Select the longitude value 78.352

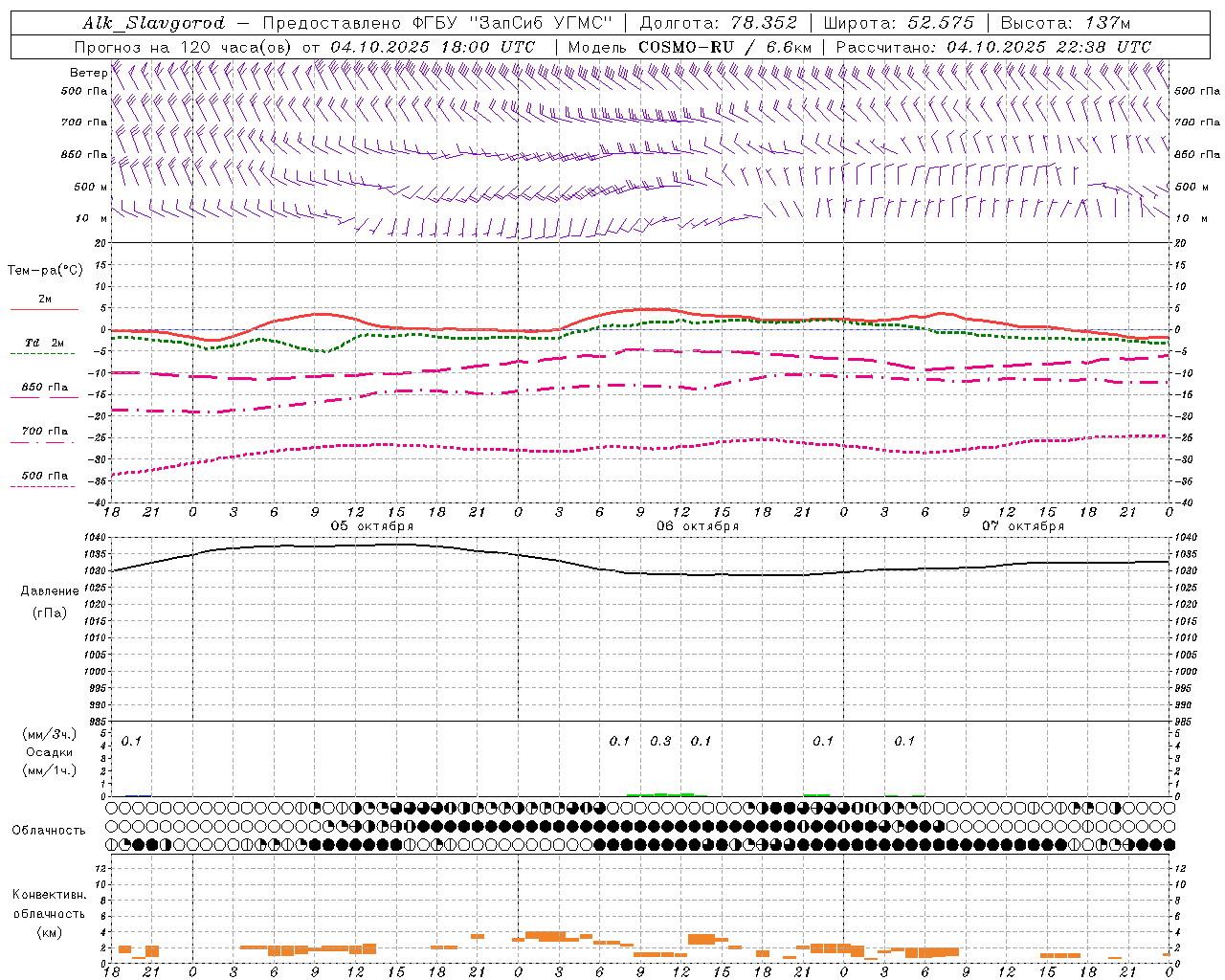pos(764,23)
